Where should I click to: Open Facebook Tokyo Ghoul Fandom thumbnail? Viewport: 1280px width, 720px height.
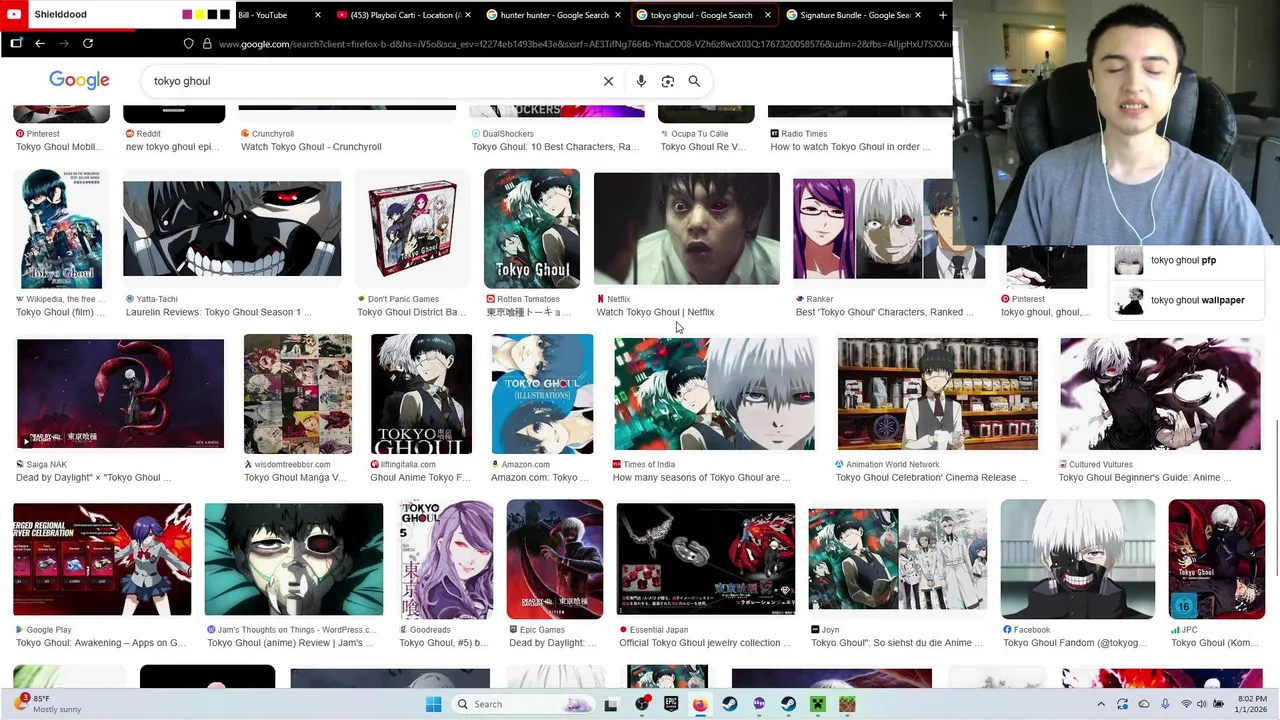[1077, 559]
